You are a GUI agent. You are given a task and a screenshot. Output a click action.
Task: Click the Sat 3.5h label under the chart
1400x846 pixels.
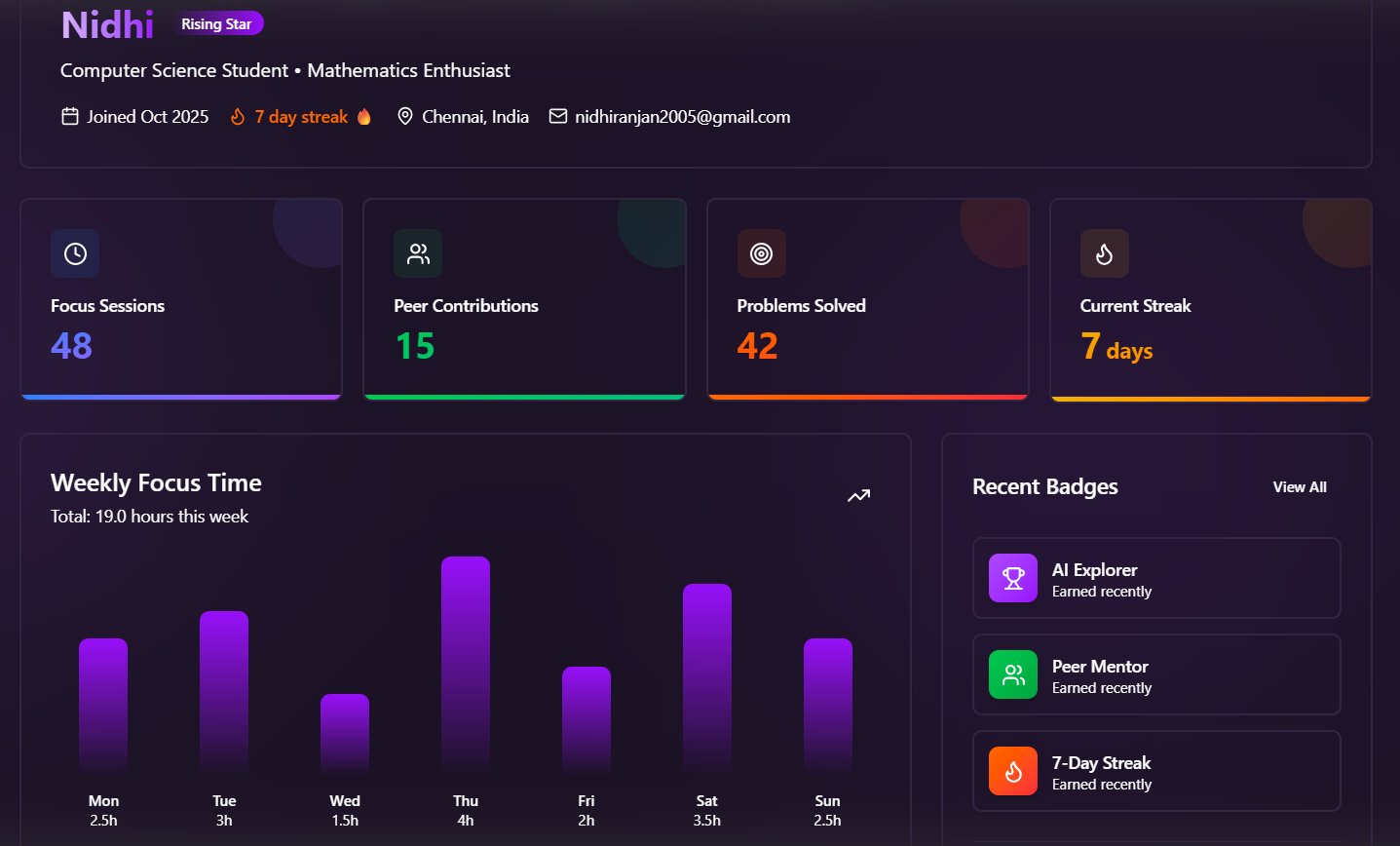click(x=707, y=810)
